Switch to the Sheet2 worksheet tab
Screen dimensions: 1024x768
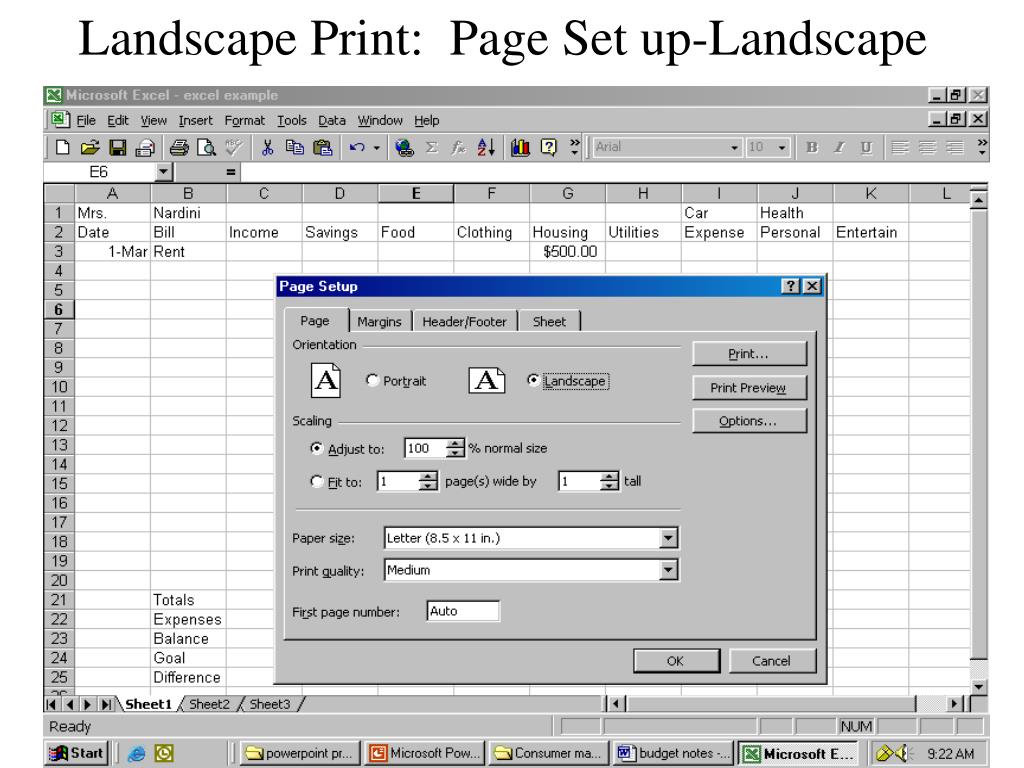click(x=209, y=704)
